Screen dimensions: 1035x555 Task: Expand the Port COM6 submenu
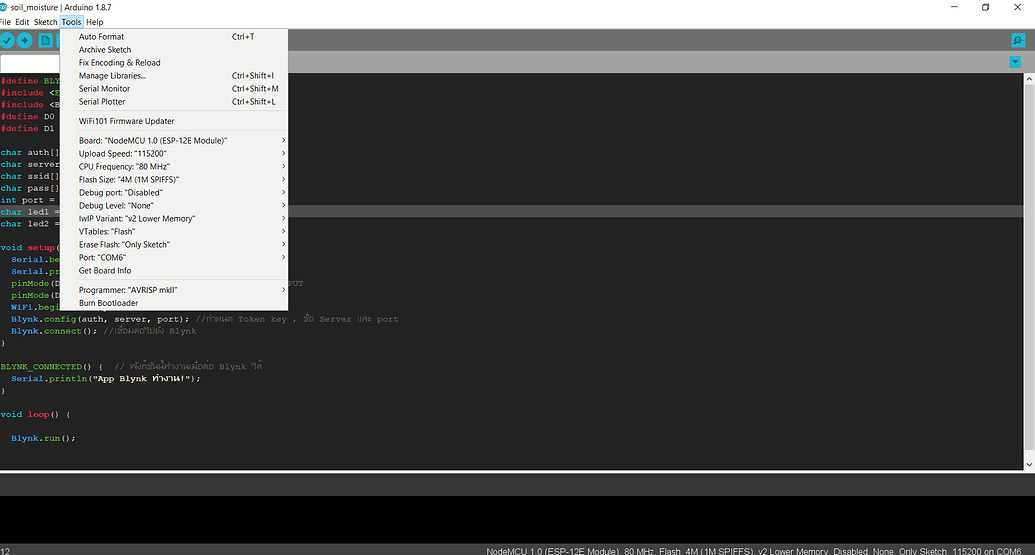(x=102, y=257)
